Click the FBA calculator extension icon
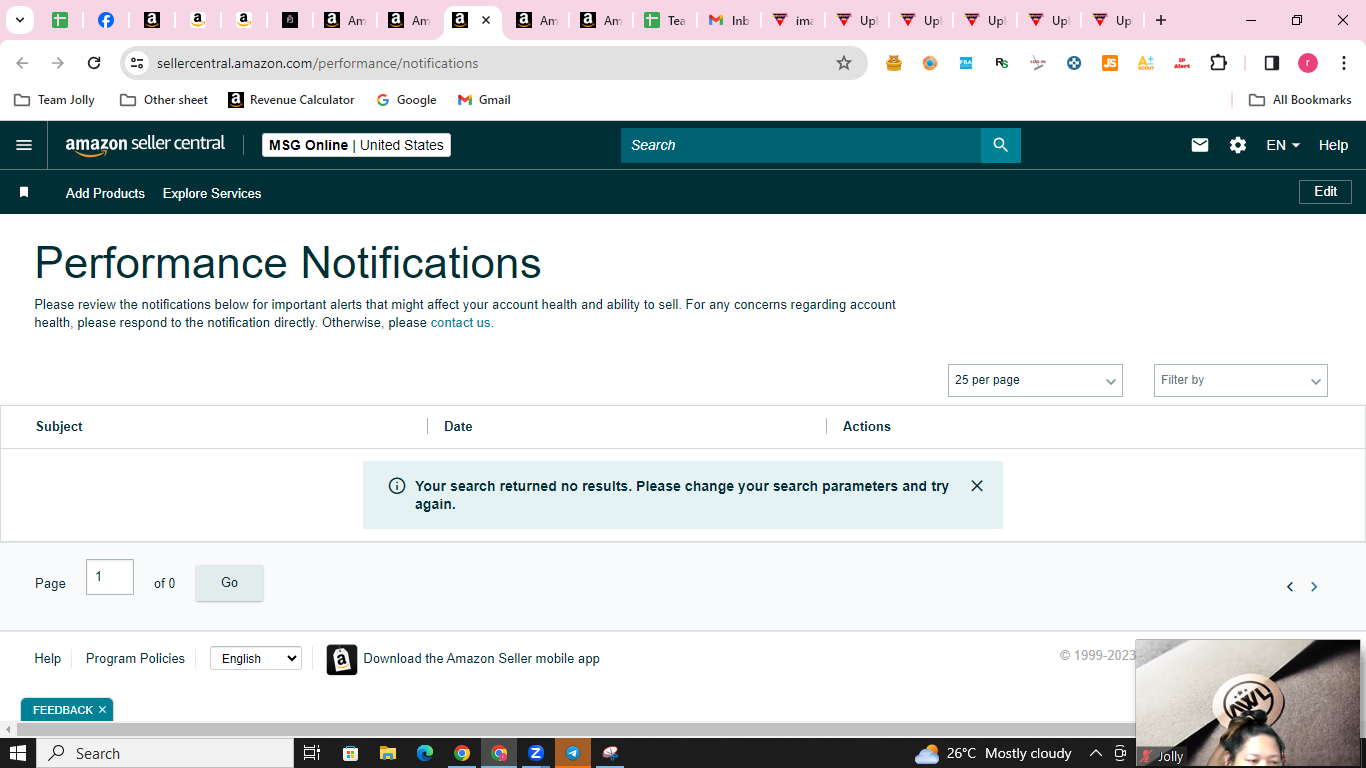1366x768 pixels. 966,63
